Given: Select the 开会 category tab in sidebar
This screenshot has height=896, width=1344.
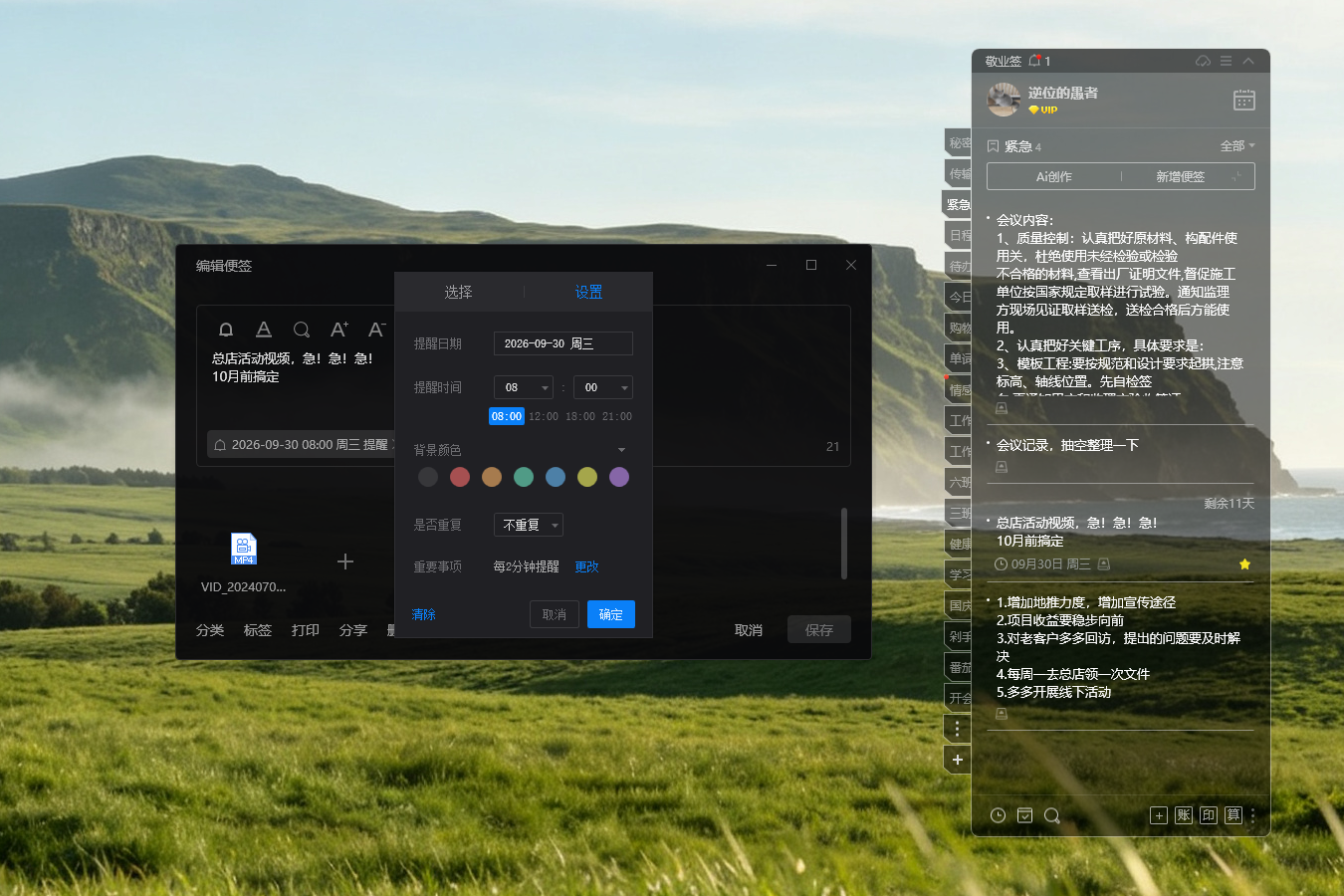Looking at the screenshot, I should [959, 698].
